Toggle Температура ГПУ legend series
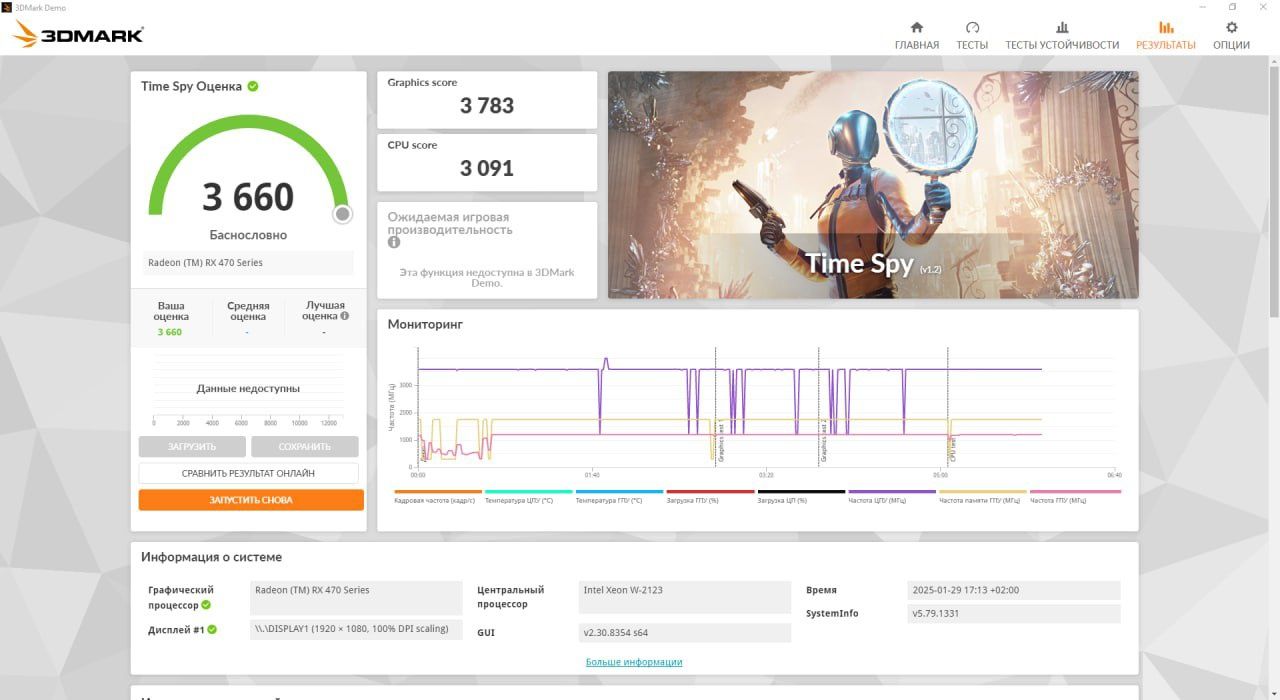This screenshot has height=700, width=1280. click(x=619, y=496)
